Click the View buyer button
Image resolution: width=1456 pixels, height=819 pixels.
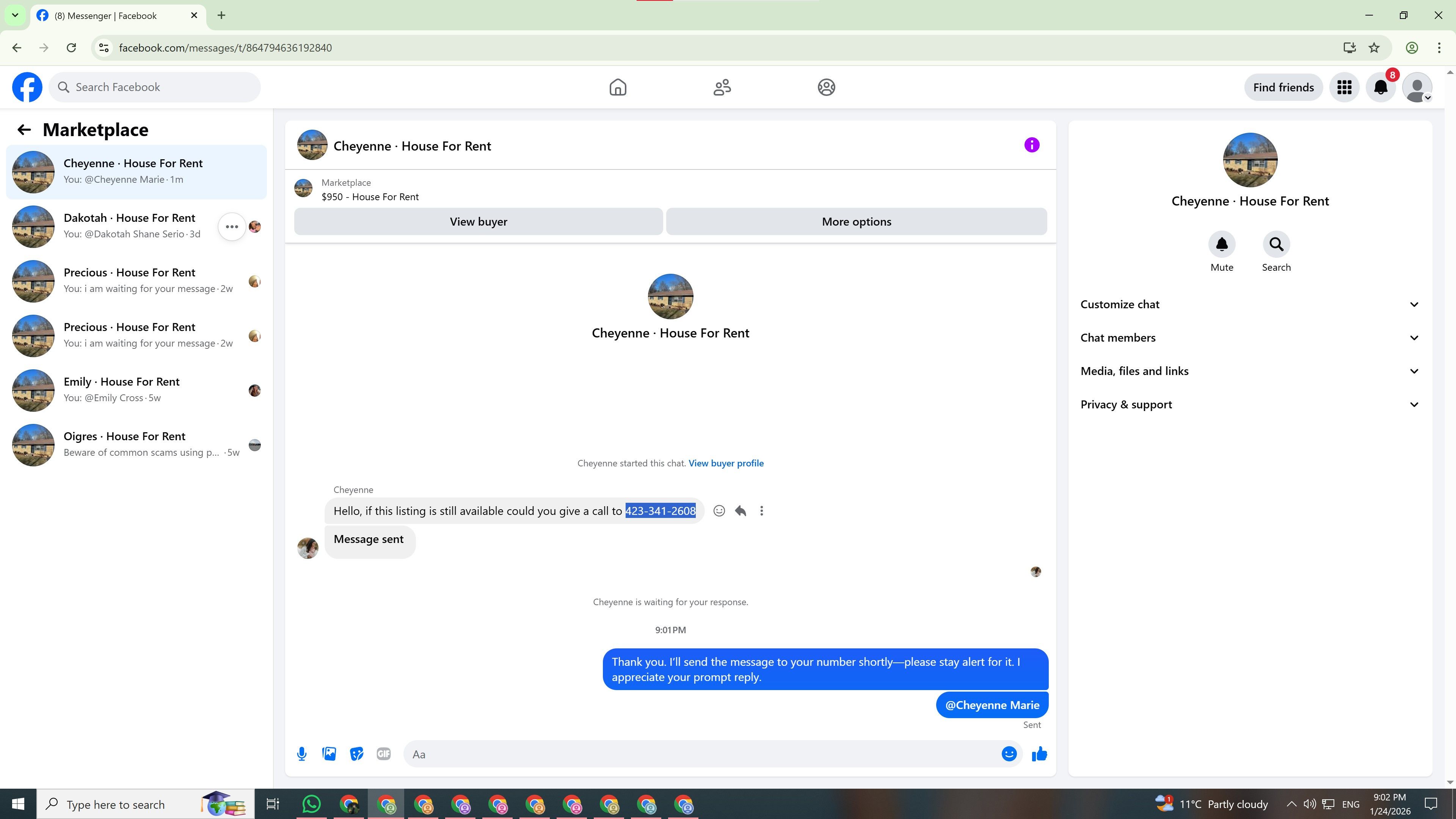[478, 221]
